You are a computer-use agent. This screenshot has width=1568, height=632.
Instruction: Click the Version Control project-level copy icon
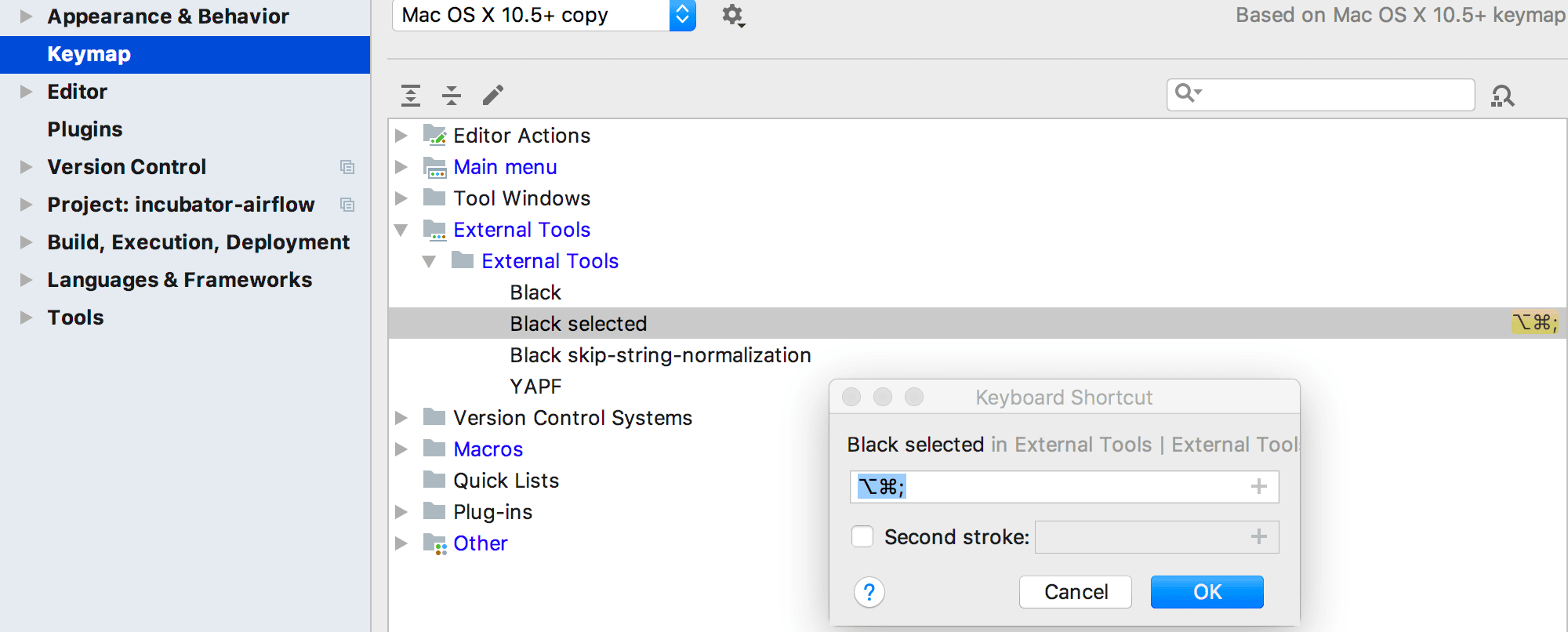click(x=347, y=167)
